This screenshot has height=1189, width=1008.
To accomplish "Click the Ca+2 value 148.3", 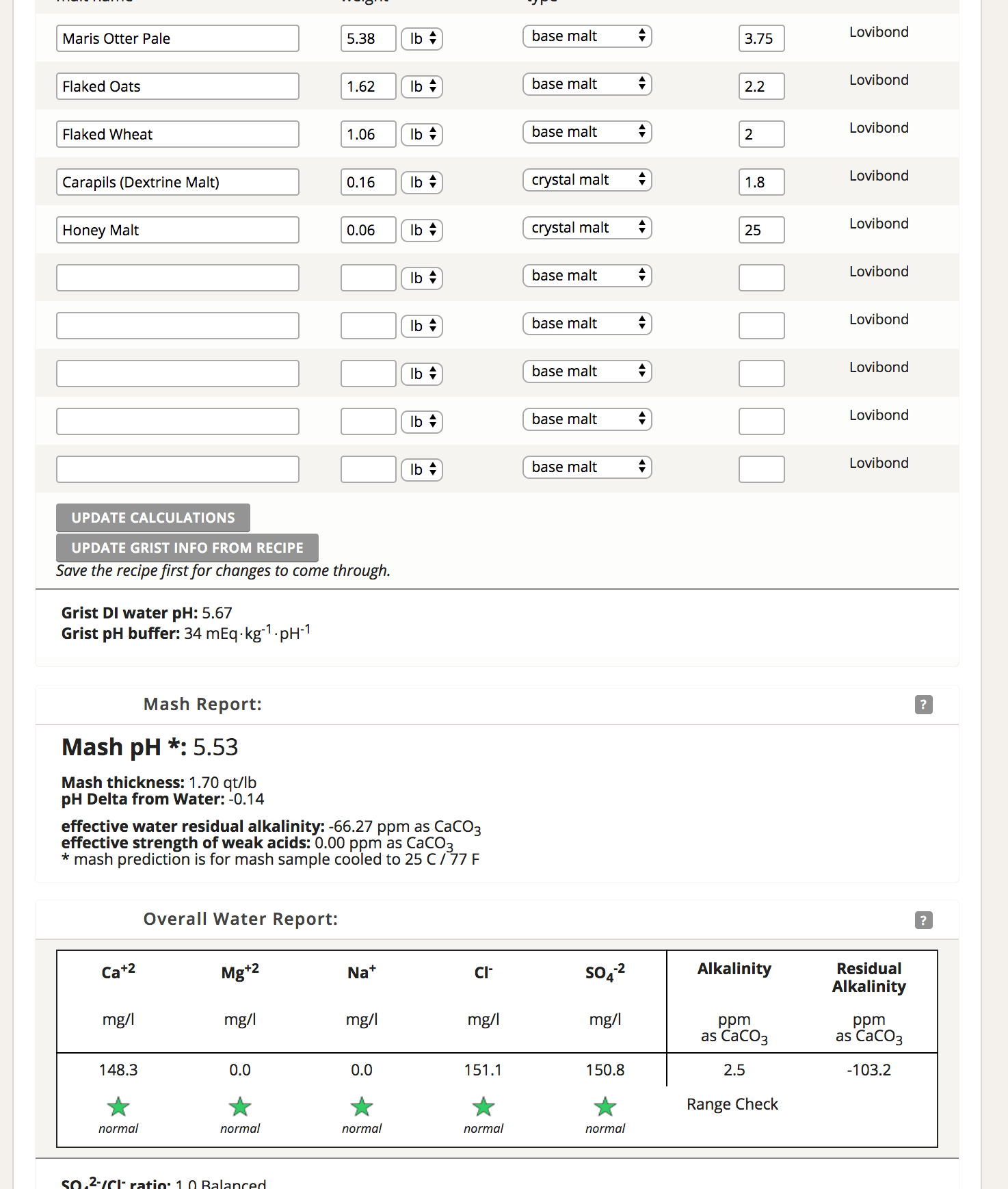I will pos(118,1070).
